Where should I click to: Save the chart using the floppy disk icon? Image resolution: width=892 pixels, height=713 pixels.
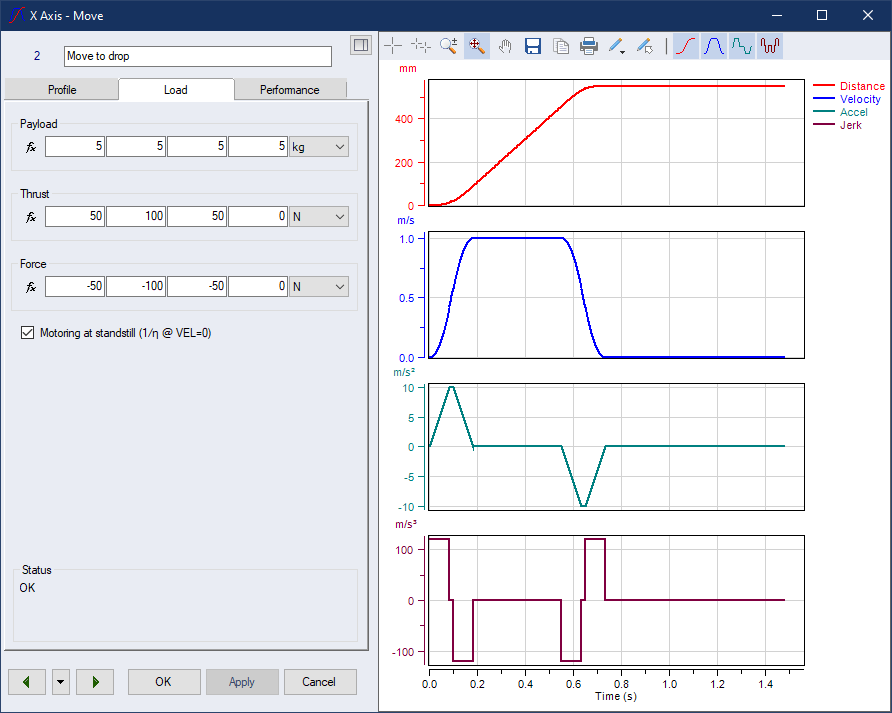point(533,45)
